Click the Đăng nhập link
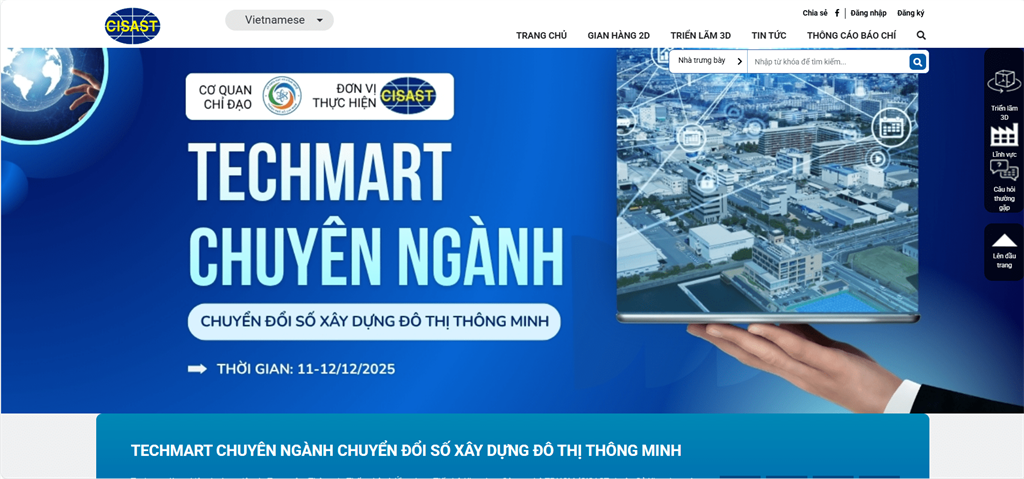The height and width of the screenshot is (479, 1024). [868, 13]
